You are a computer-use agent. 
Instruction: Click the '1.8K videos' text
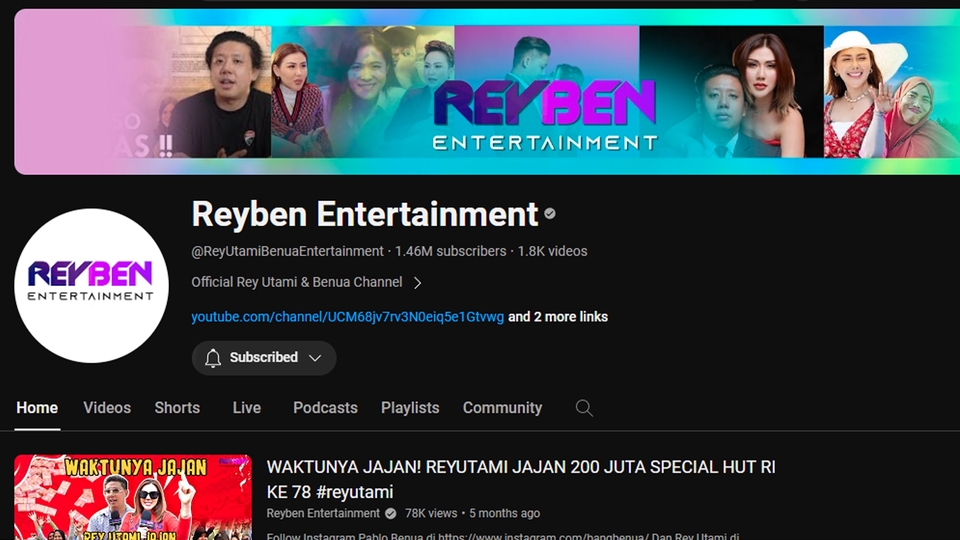pos(552,252)
